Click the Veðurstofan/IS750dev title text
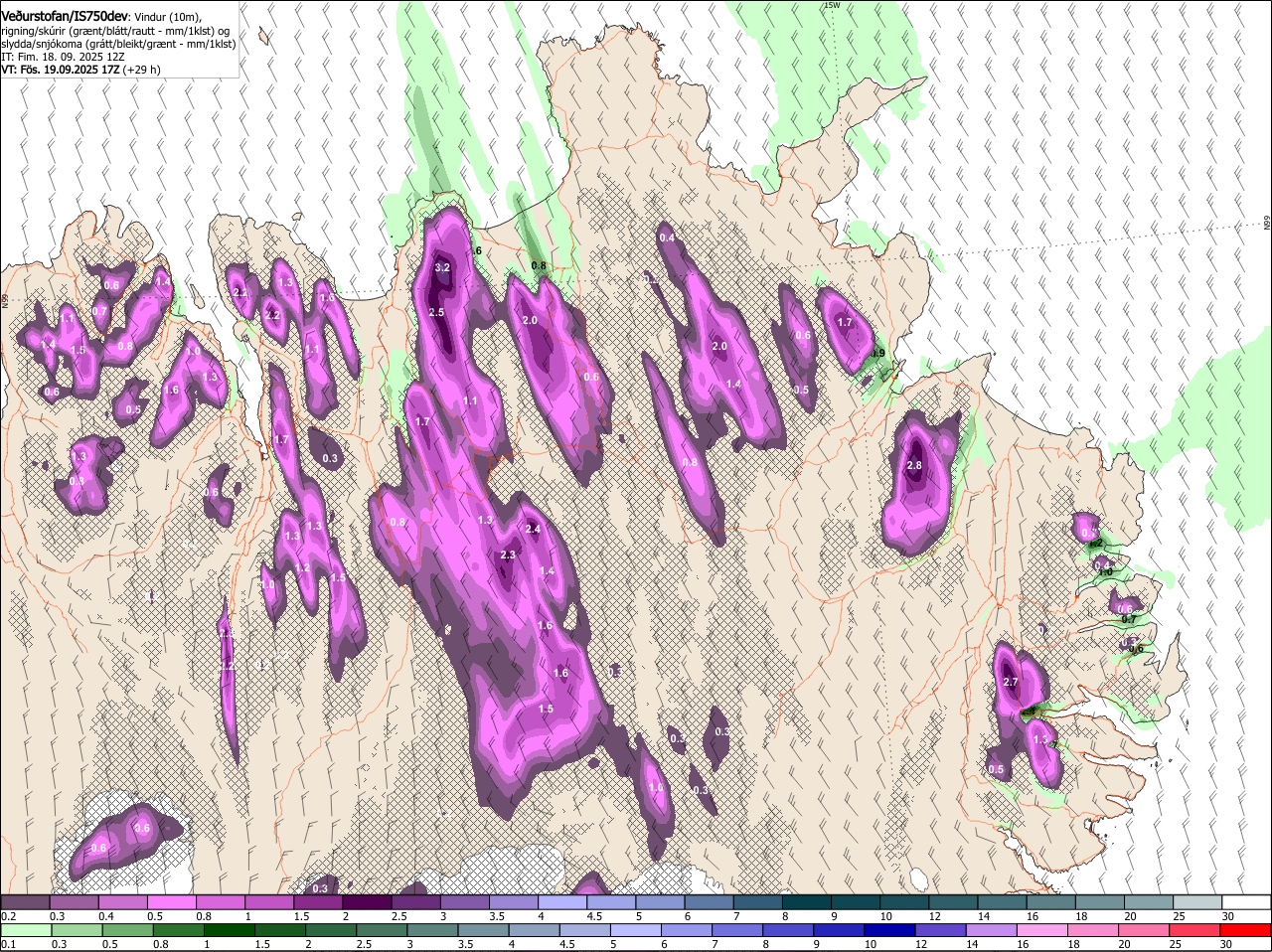Viewport: 1272px width, 952px height. pyautogui.click(x=65, y=17)
